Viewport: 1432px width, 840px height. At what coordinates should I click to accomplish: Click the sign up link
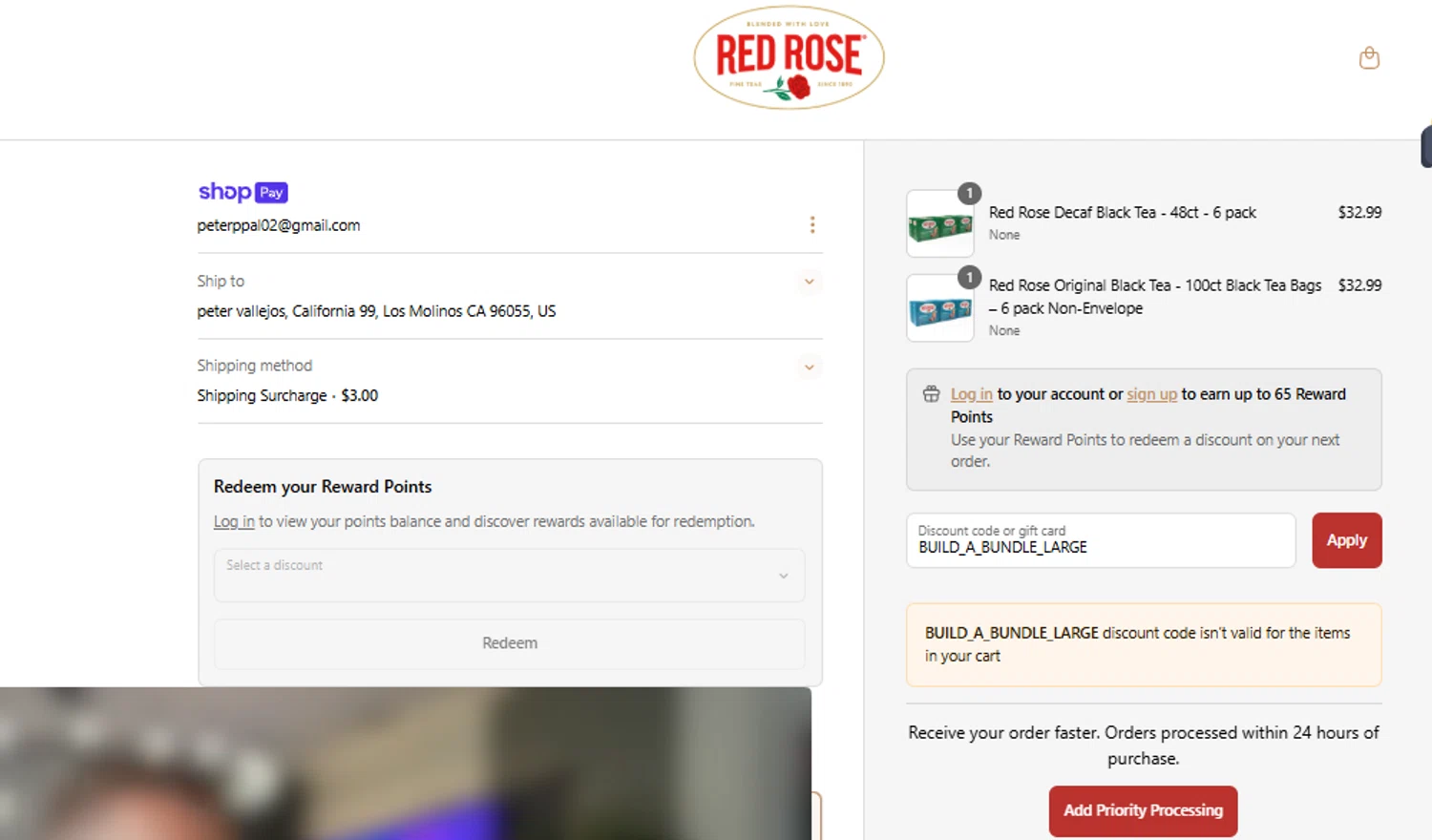point(1152,394)
